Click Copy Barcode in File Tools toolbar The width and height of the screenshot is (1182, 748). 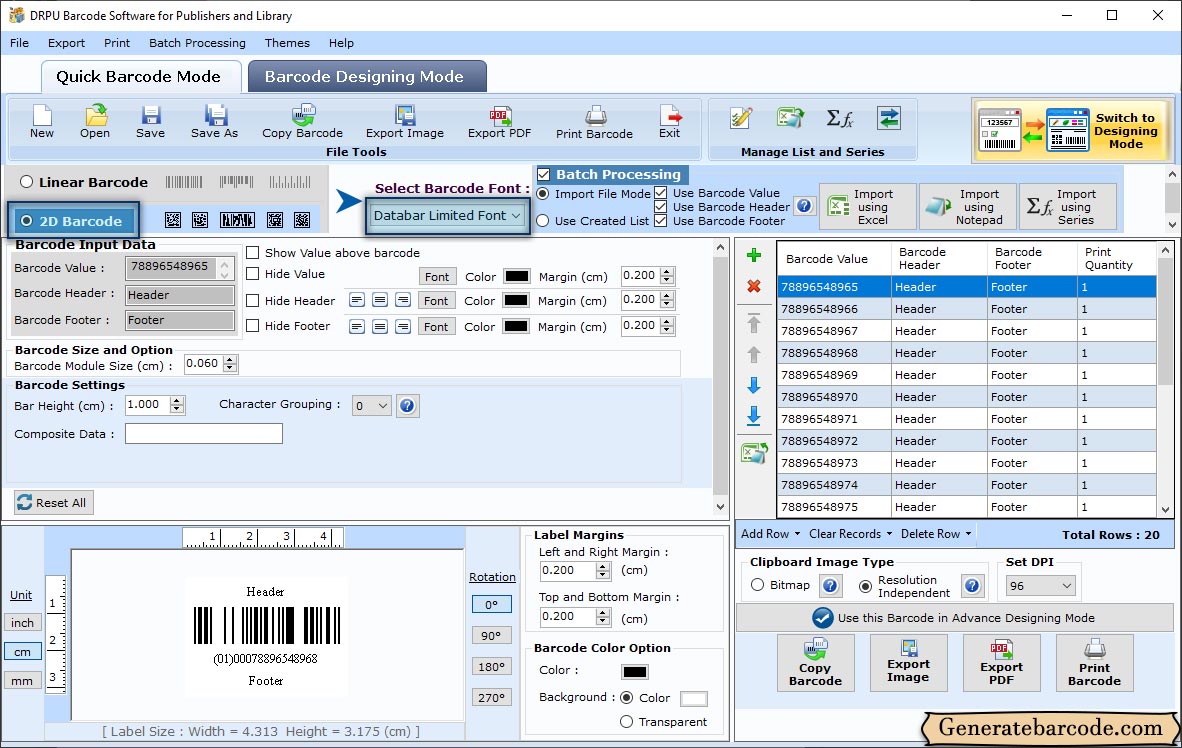pos(302,122)
